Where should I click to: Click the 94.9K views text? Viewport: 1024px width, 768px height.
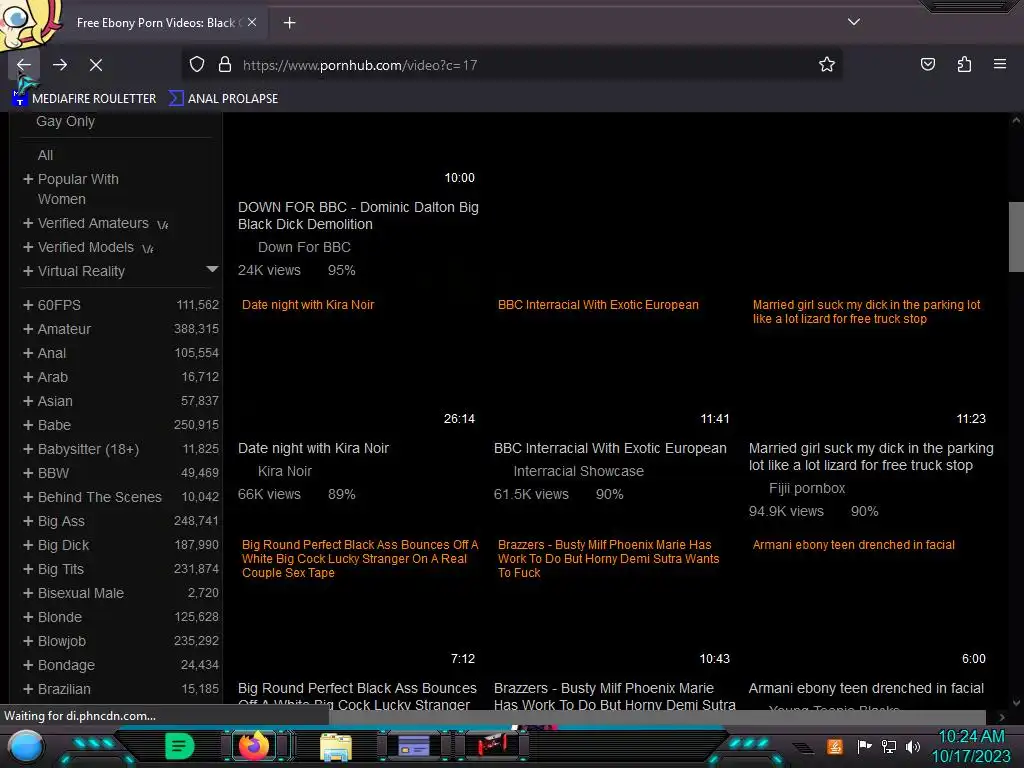coord(786,511)
